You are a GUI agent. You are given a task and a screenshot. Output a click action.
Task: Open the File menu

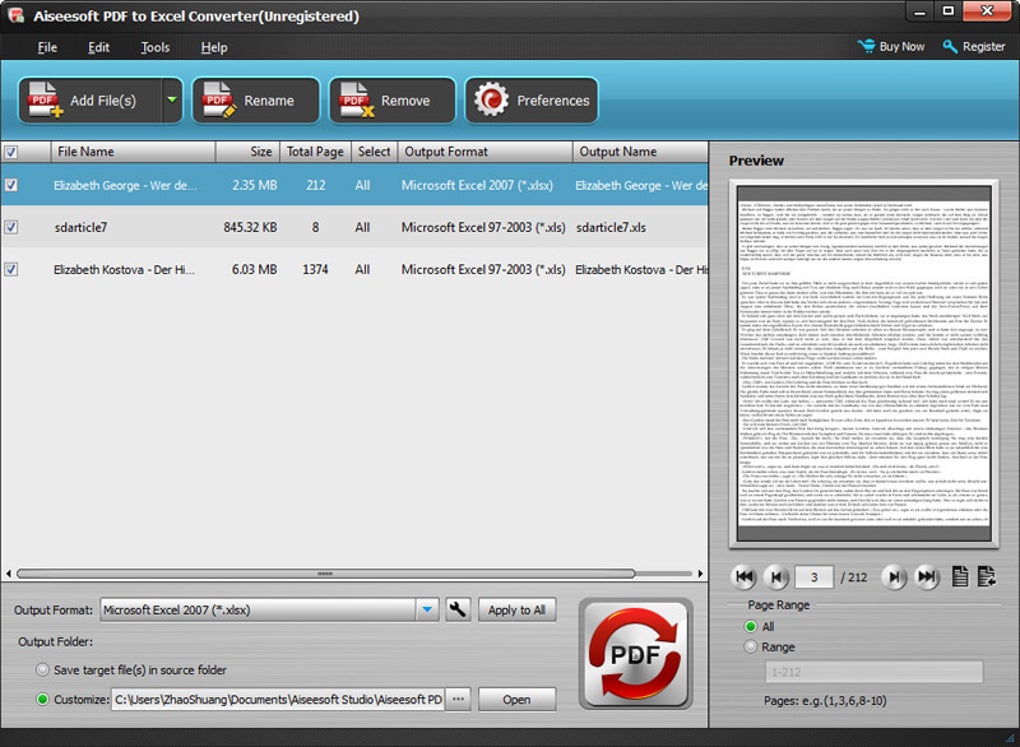click(47, 48)
